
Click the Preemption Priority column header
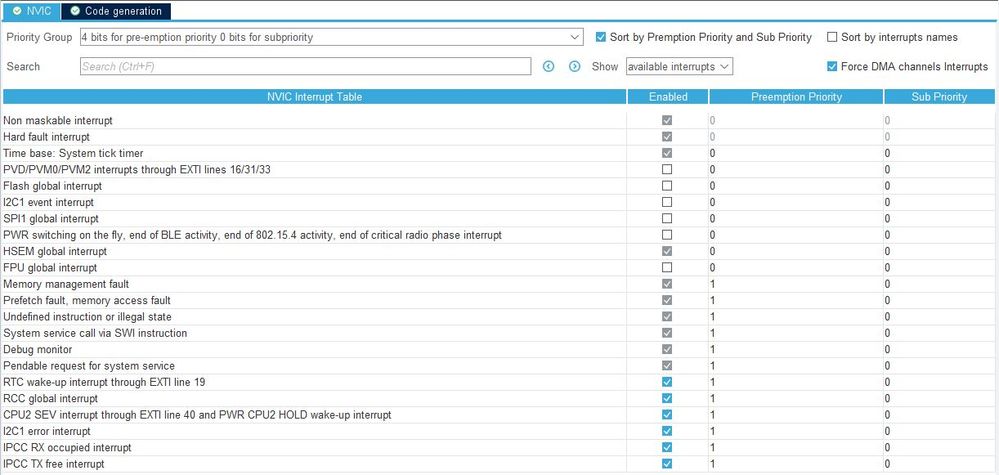[x=796, y=97]
